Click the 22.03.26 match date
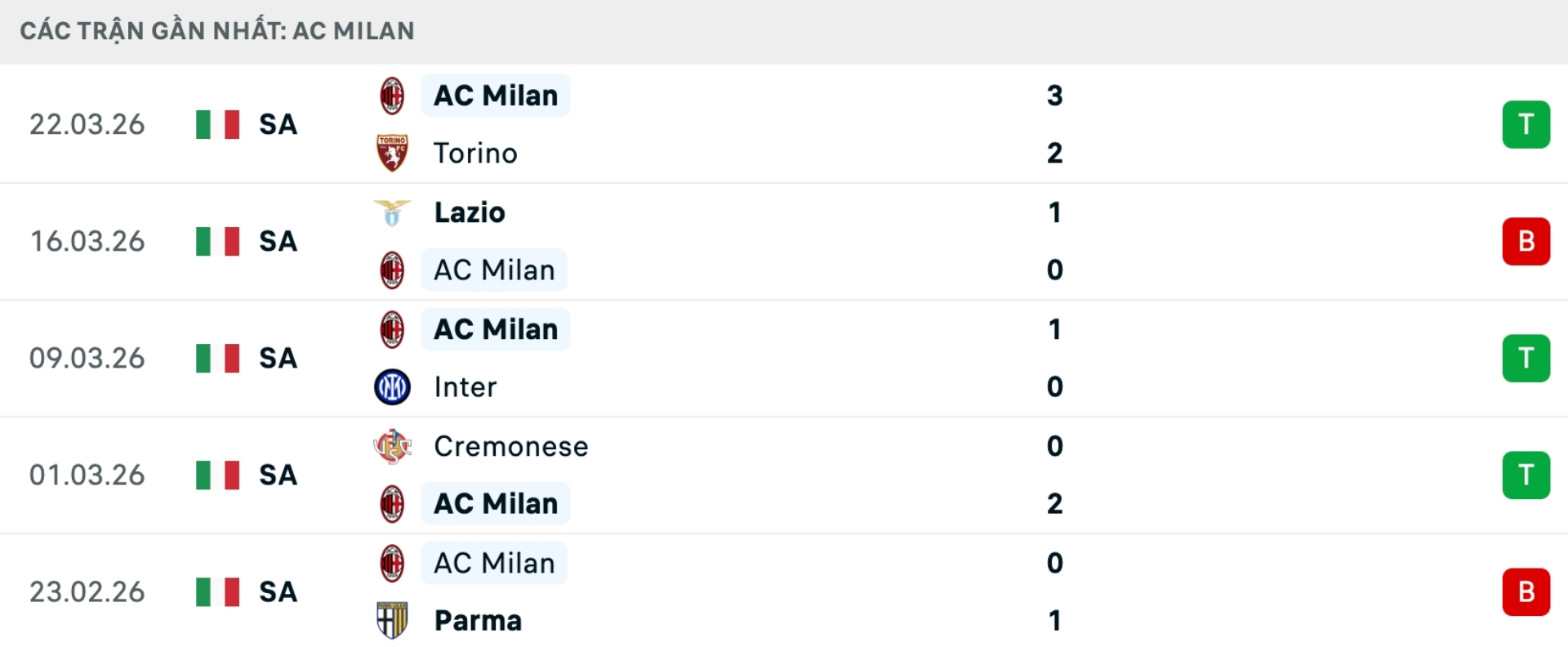 (x=87, y=124)
